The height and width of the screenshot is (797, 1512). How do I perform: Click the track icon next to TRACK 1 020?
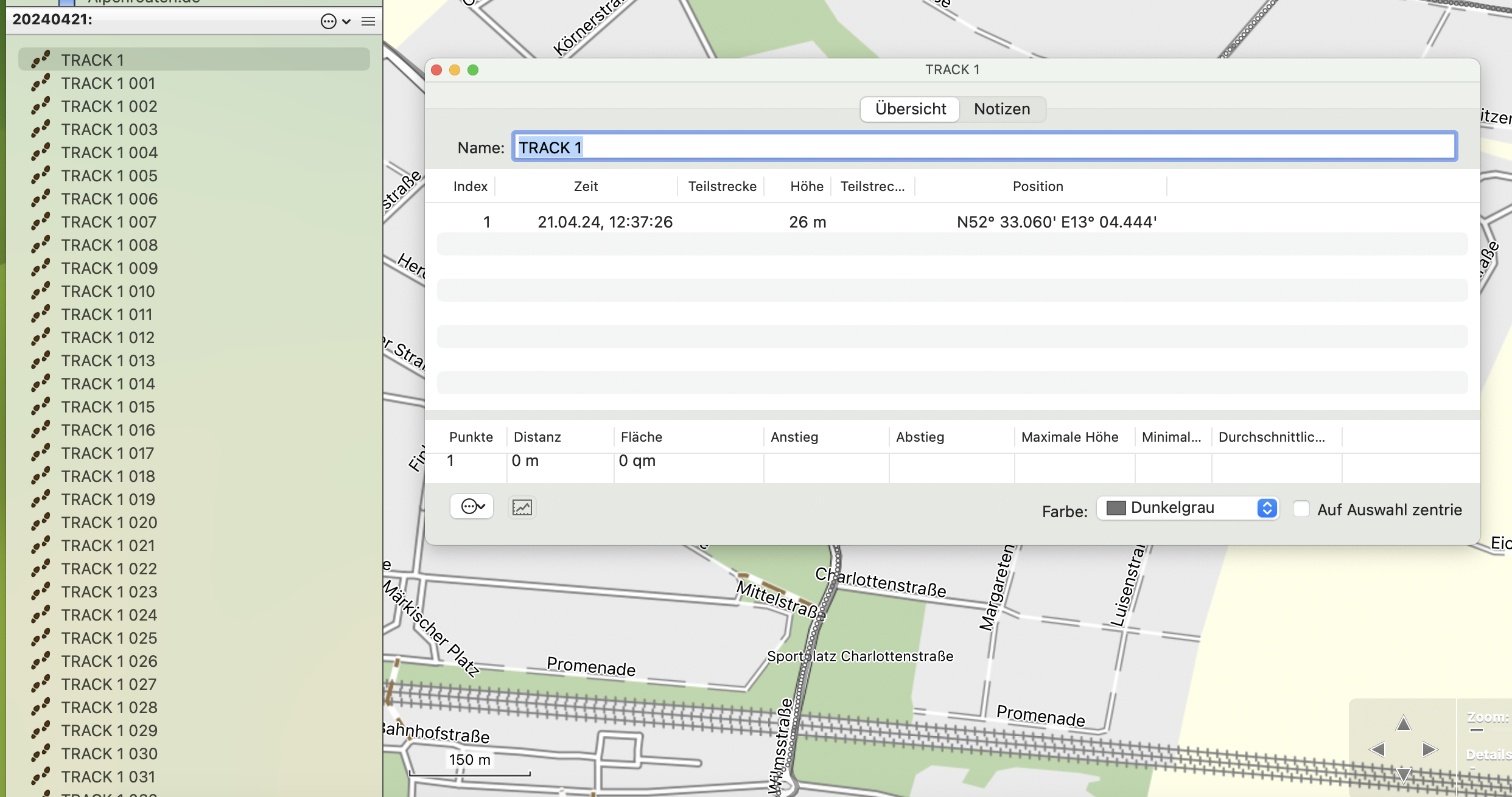pyautogui.click(x=41, y=523)
